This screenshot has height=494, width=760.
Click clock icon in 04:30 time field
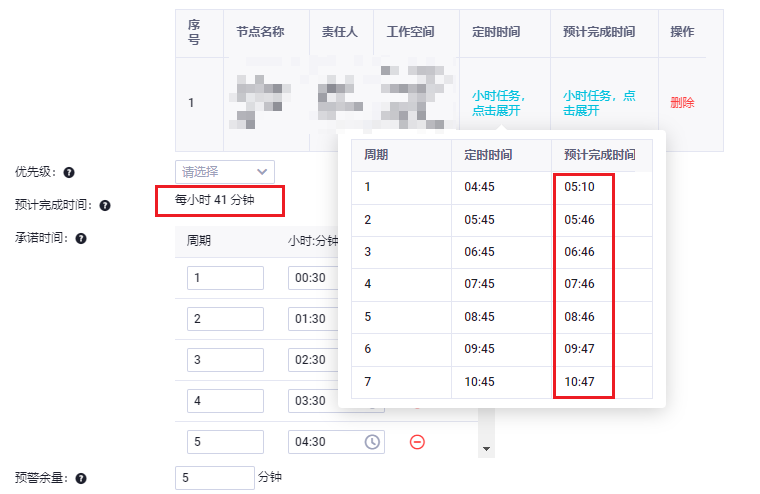(372, 442)
